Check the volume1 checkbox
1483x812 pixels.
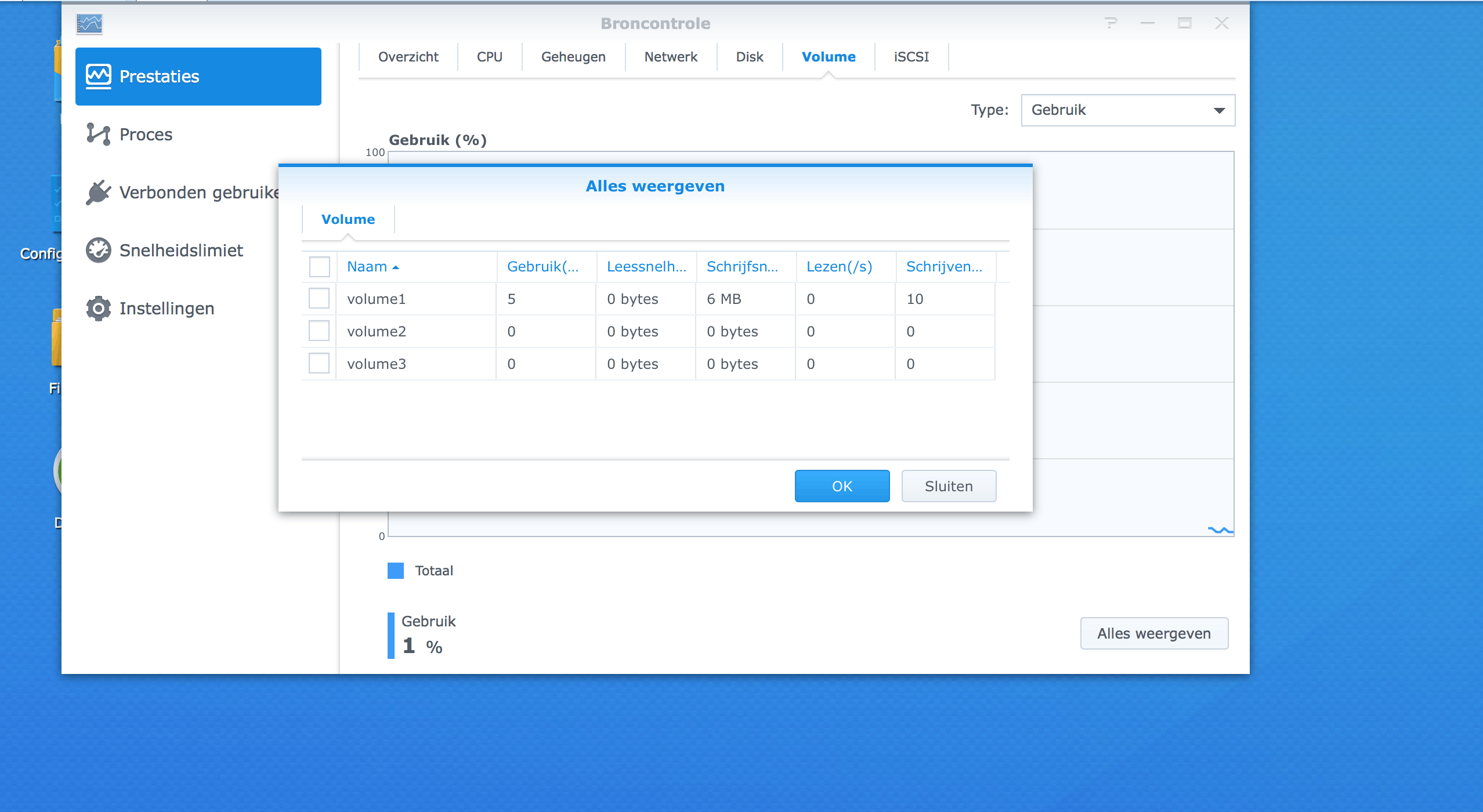[319, 299]
